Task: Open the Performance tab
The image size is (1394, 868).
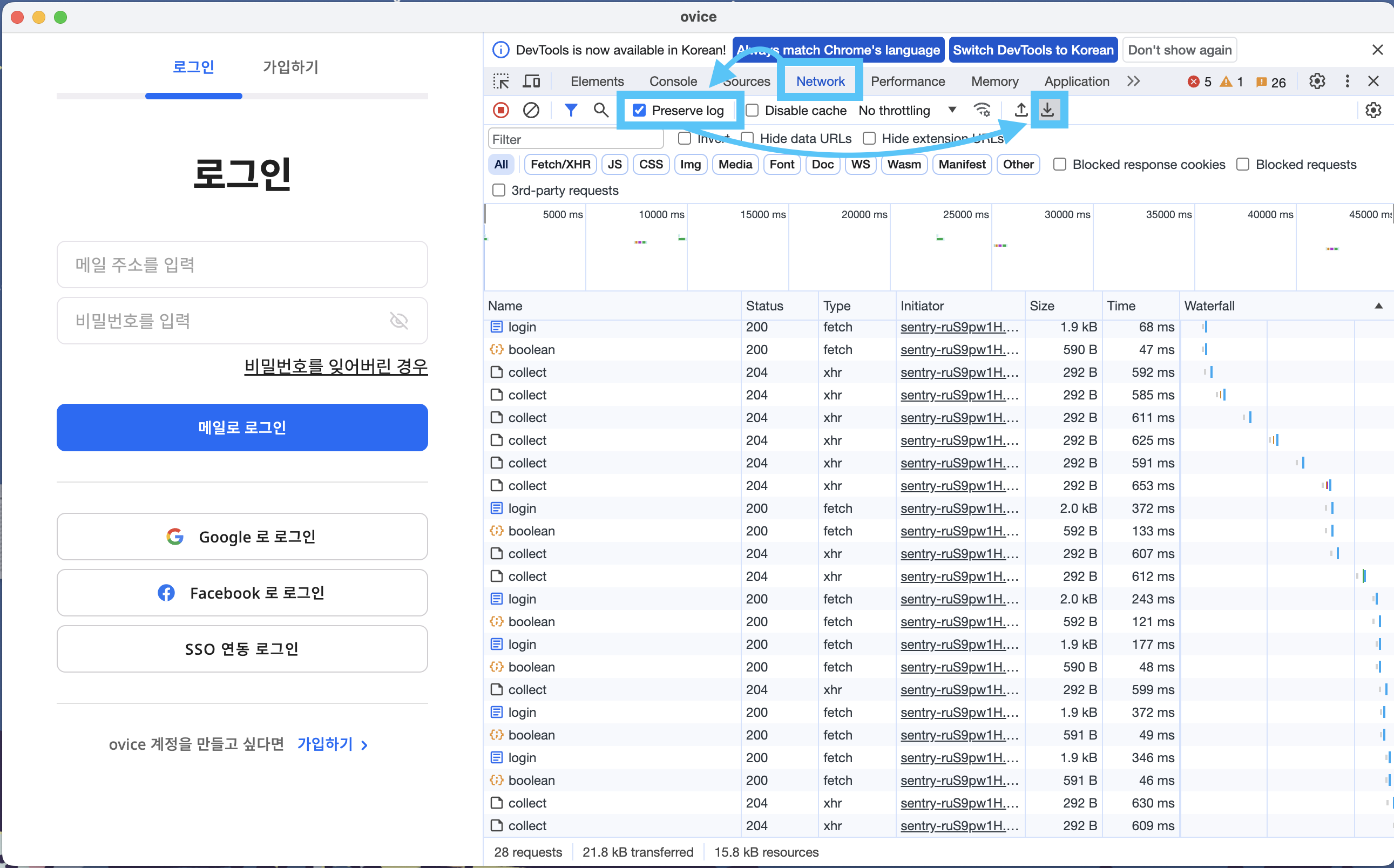Action: pyautogui.click(x=908, y=82)
